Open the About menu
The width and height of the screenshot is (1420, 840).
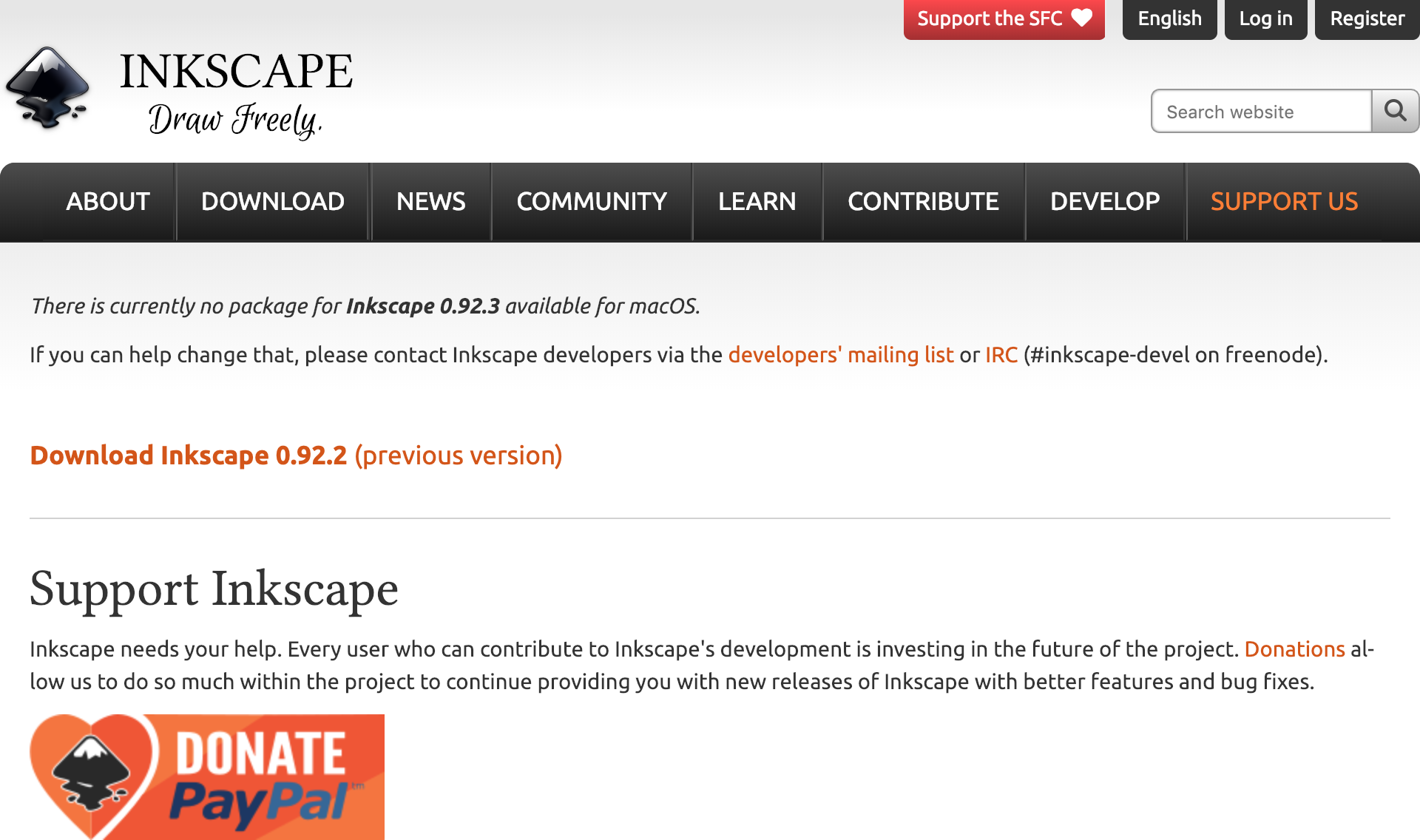(108, 201)
